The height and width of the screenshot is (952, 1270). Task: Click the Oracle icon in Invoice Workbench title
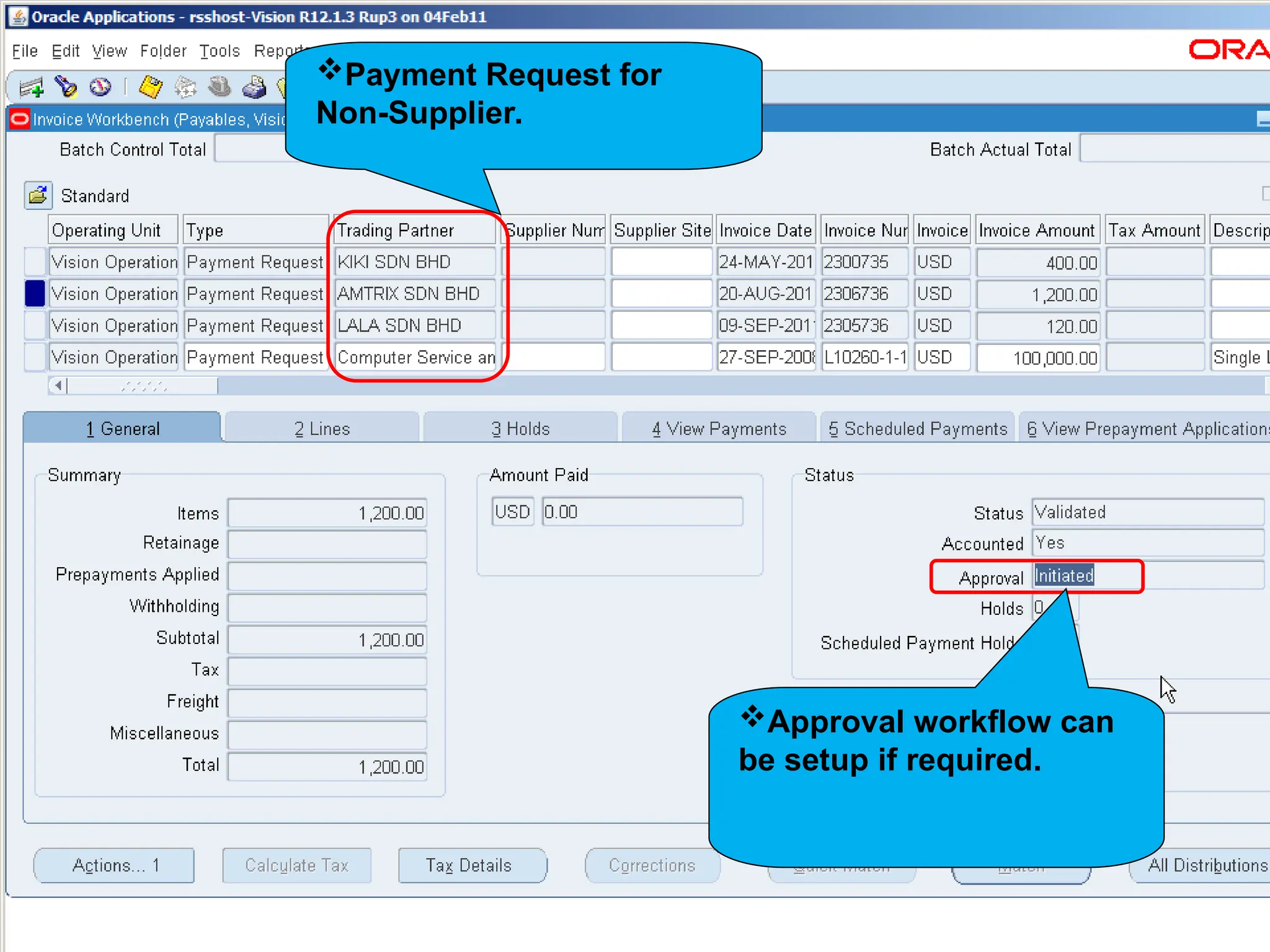(x=19, y=119)
